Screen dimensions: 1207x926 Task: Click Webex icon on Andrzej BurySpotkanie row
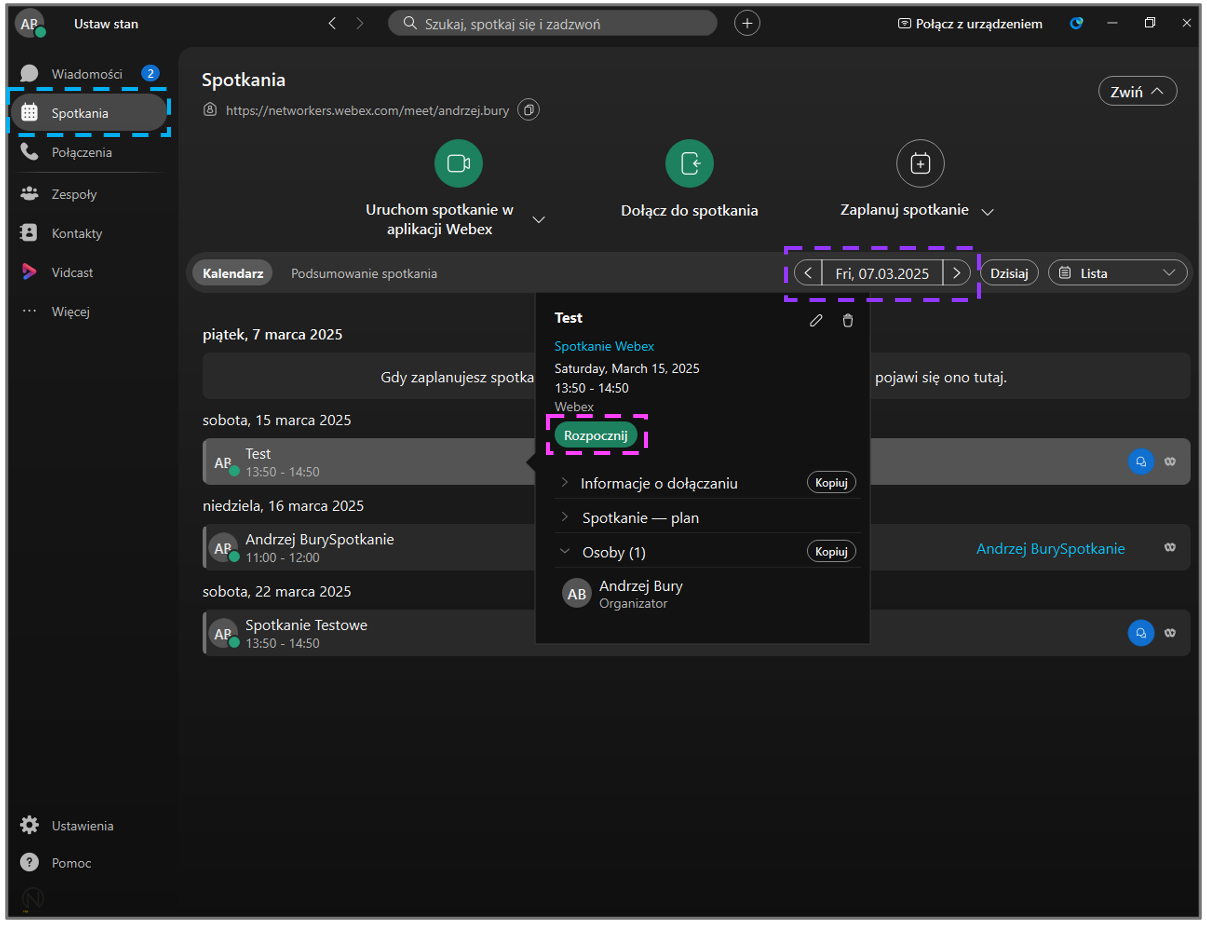click(1170, 548)
